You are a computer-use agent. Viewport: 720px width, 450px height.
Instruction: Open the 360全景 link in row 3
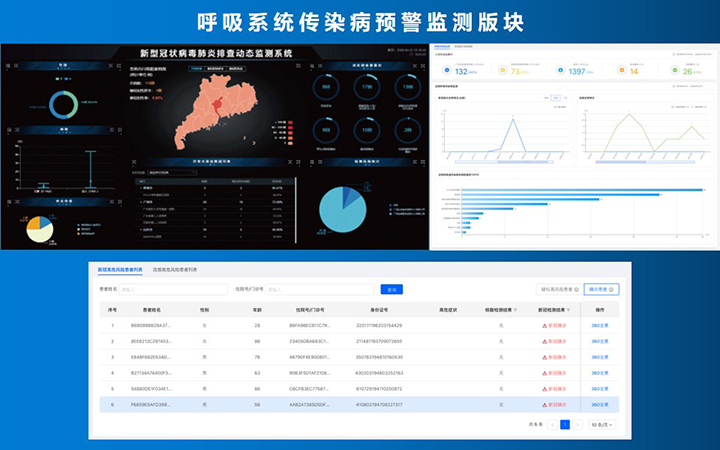click(x=600, y=357)
